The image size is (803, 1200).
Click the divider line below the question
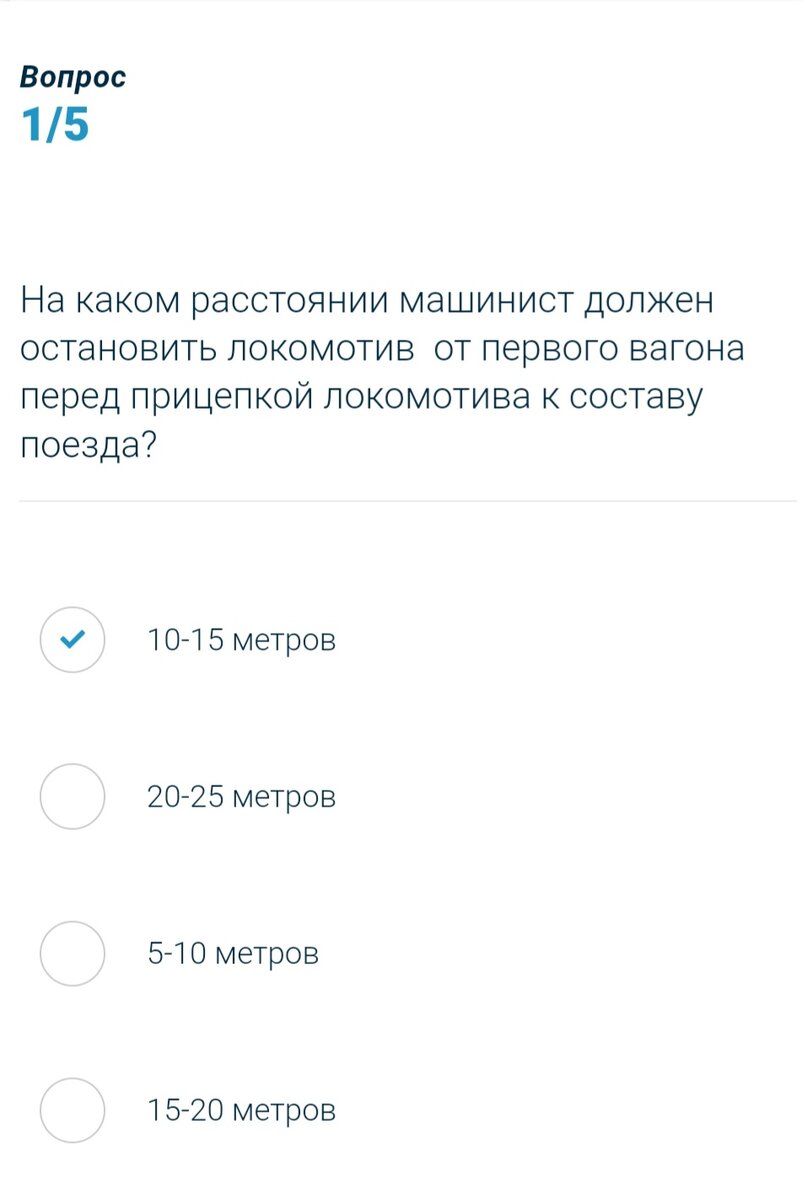(401, 500)
